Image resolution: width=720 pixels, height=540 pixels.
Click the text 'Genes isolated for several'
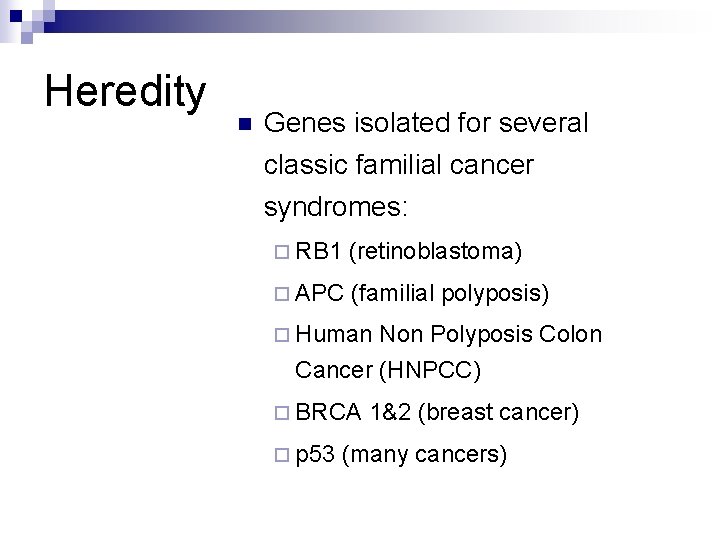(x=426, y=124)
